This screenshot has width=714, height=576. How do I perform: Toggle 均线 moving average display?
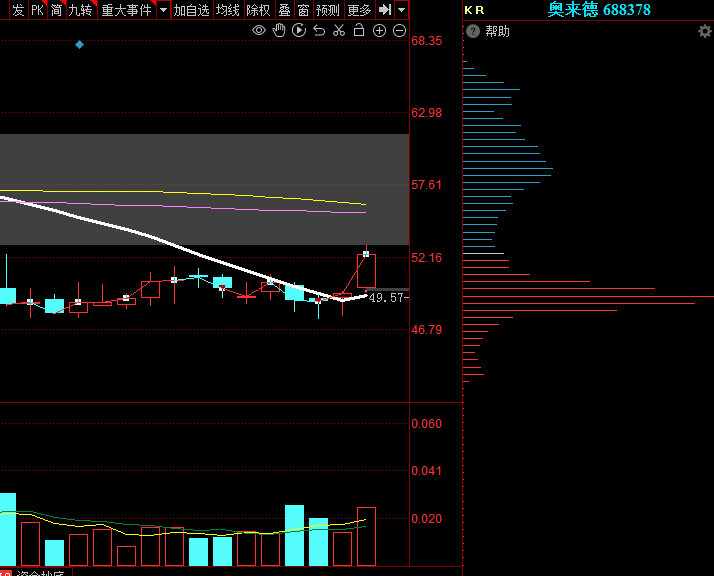click(x=228, y=10)
